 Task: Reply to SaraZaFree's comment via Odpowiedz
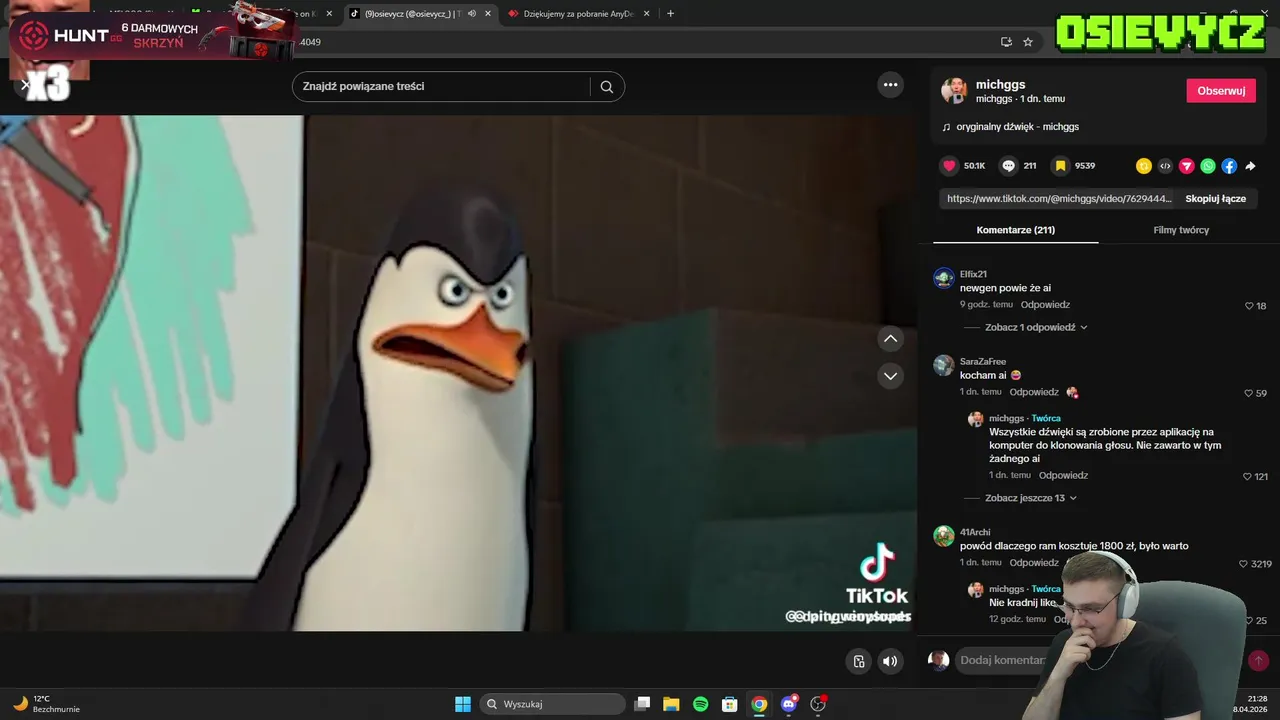point(1034,392)
